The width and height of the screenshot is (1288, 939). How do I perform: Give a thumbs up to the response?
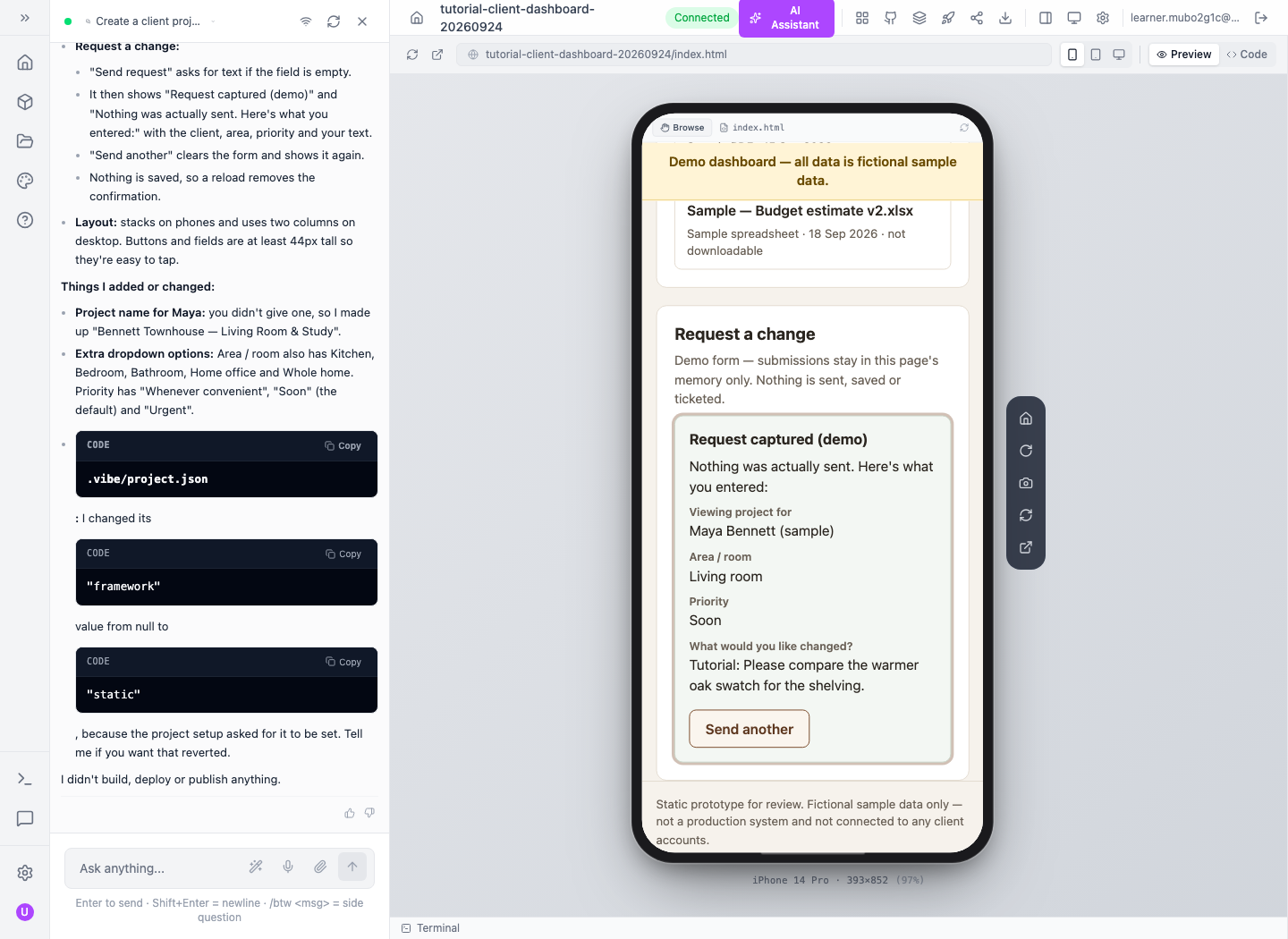350,813
